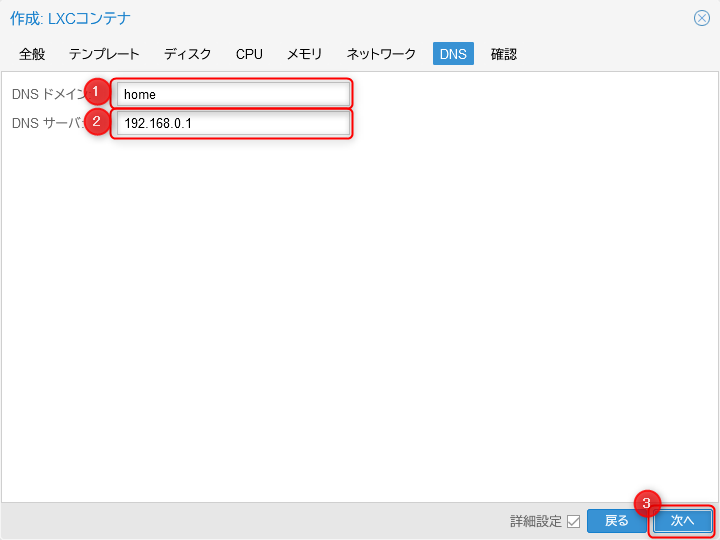Switch to the 全般 tab
Image resolution: width=720 pixels, height=540 pixels.
[32, 54]
